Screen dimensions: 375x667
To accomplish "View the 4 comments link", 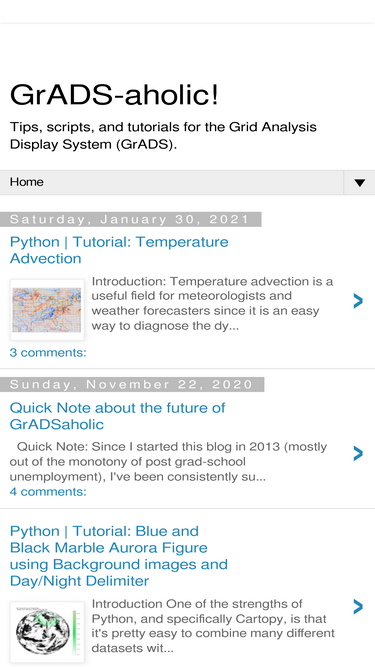I will pyautogui.click(x=48, y=492).
